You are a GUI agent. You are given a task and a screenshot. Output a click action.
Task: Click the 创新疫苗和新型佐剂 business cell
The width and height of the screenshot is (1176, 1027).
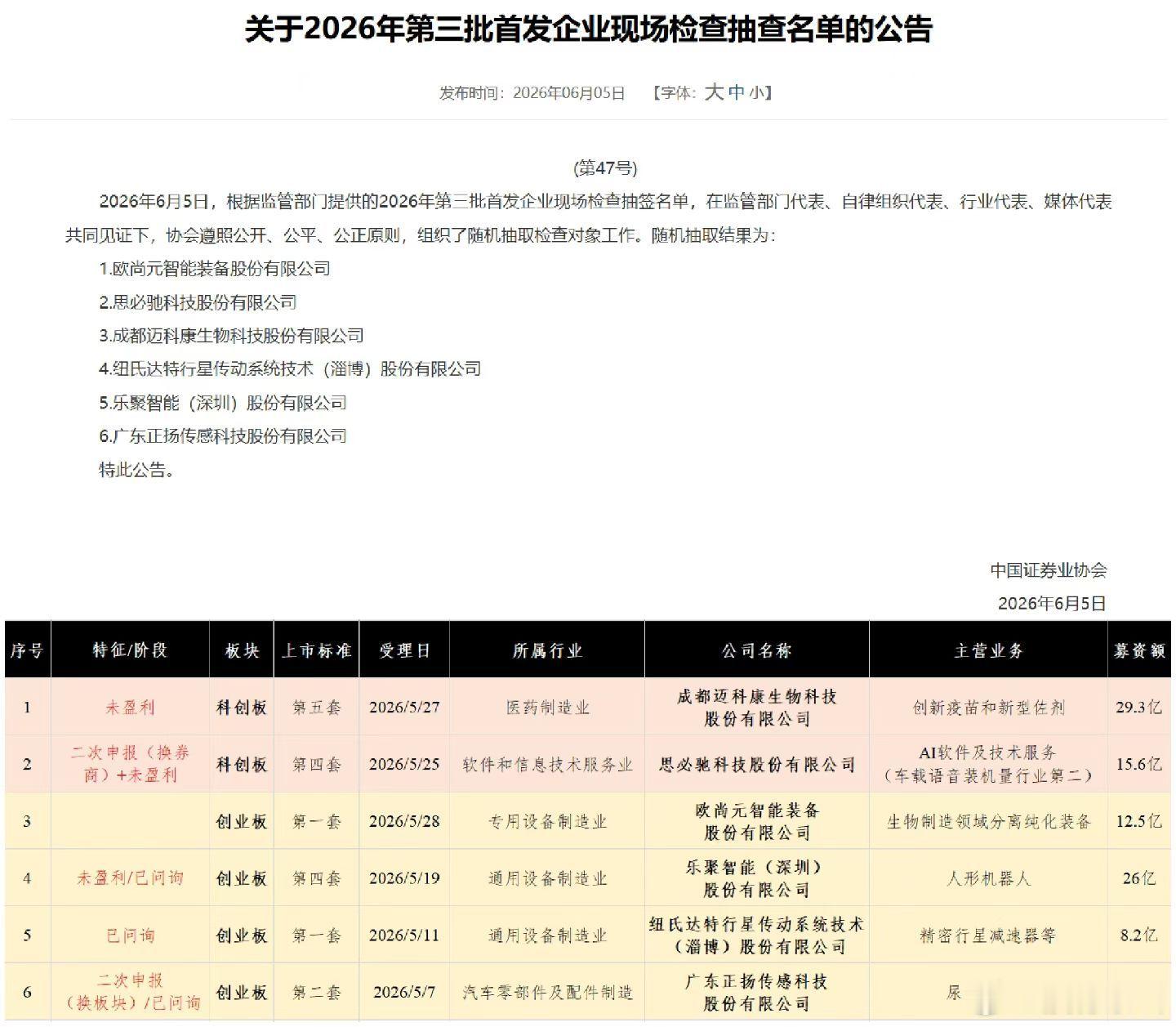[x=988, y=708]
